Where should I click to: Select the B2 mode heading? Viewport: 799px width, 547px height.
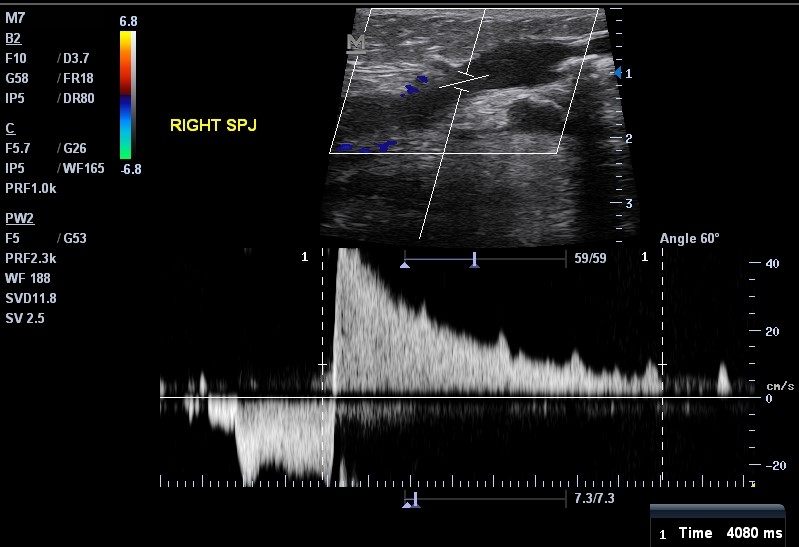click(x=13, y=39)
